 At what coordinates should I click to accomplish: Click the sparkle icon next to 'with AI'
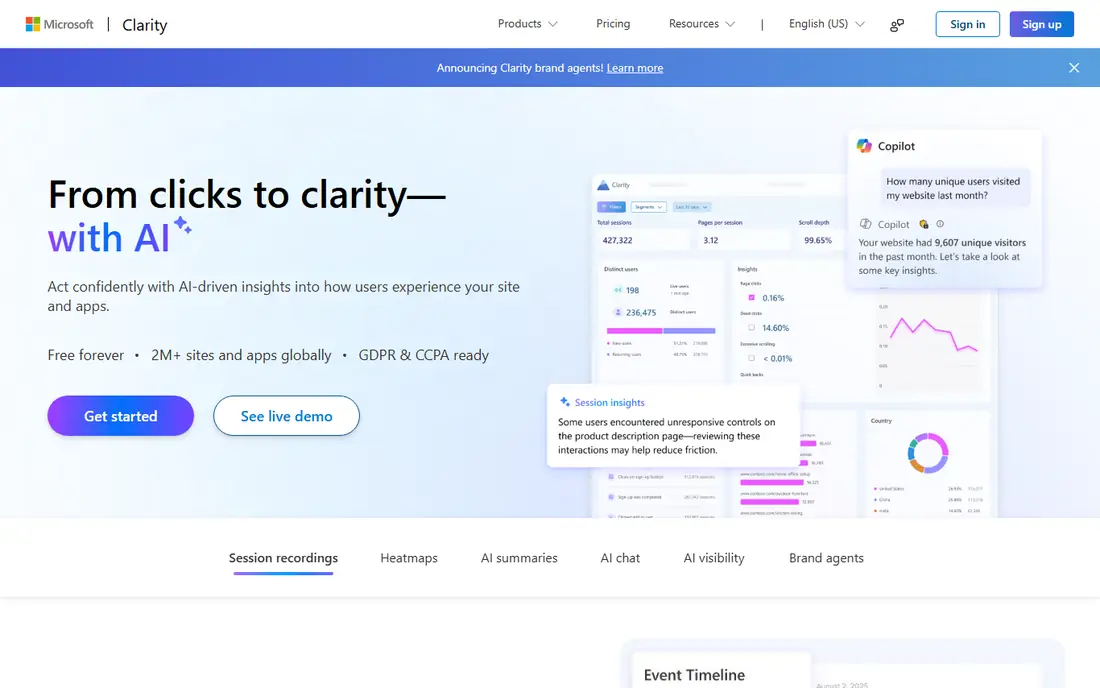[x=182, y=225]
